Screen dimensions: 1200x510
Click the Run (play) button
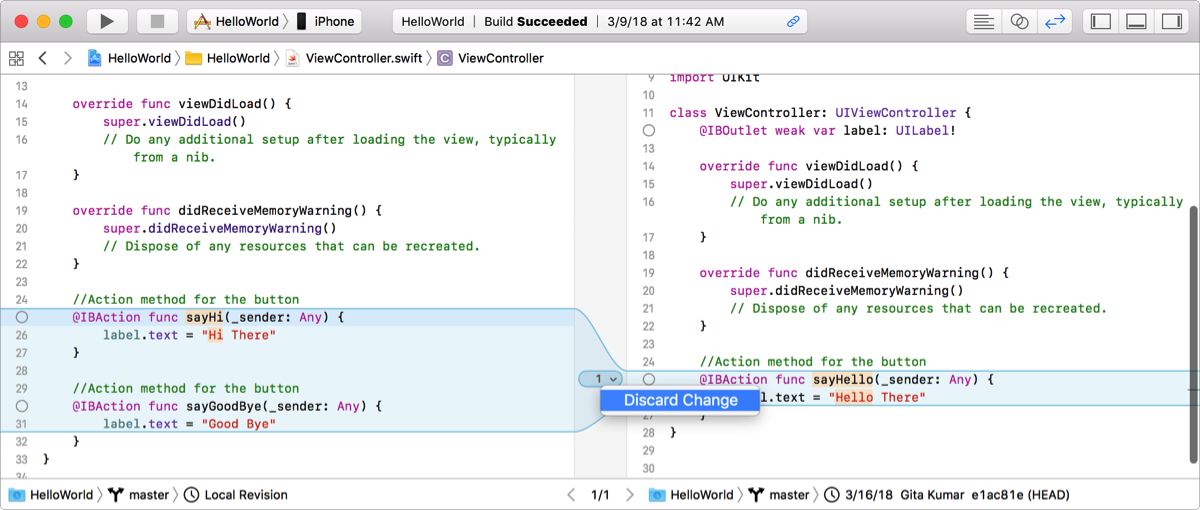click(x=107, y=21)
